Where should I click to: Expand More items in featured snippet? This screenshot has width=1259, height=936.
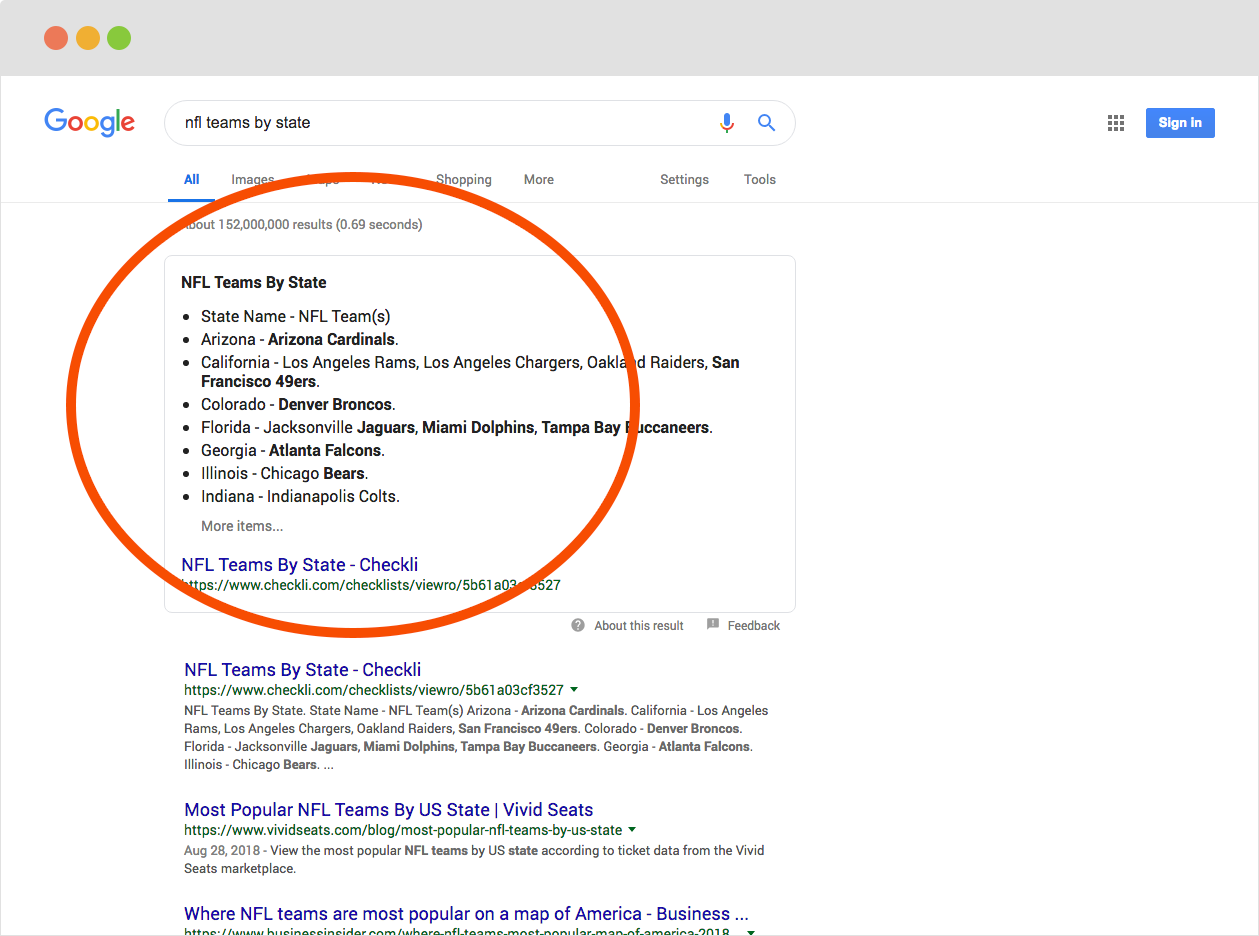(x=242, y=526)
